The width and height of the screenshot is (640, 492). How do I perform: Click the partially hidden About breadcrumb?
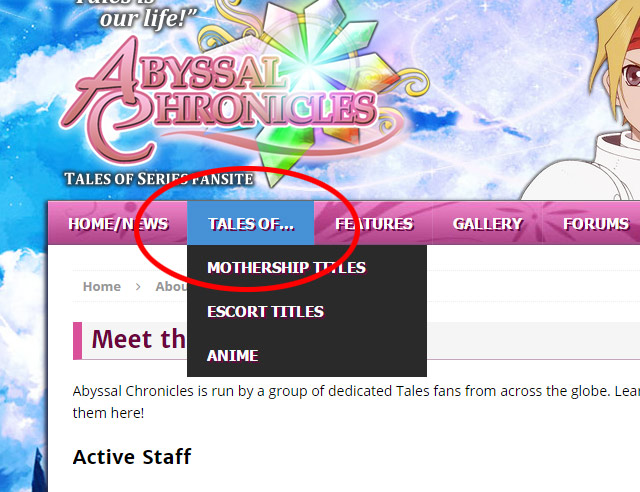coord(171,287)
